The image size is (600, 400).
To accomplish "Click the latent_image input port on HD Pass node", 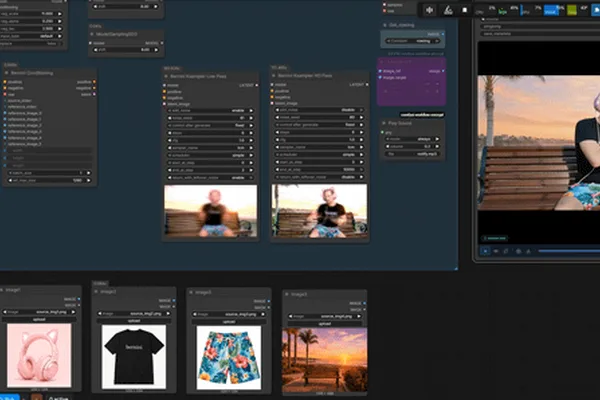I will pyautogui.click(x=272, y=103).
